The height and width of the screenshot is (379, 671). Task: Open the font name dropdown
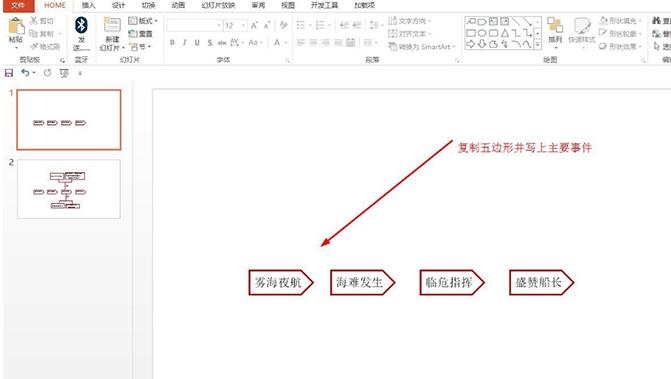click(219, 26)
